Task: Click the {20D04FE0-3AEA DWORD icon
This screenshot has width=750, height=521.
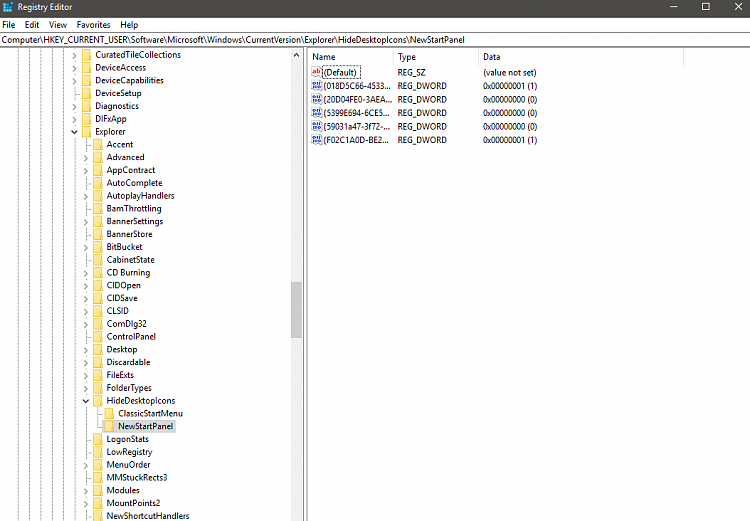Action: [x=316, y=99]
